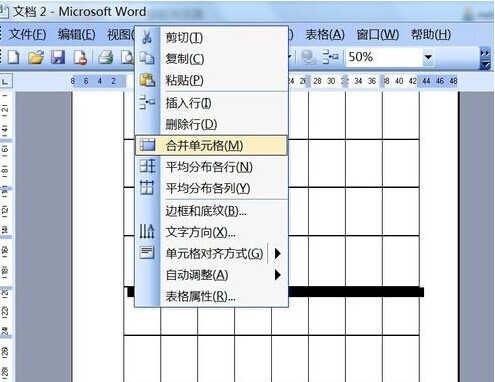
Task: Click the New blank document icon
Action: (x=14, y=57)
